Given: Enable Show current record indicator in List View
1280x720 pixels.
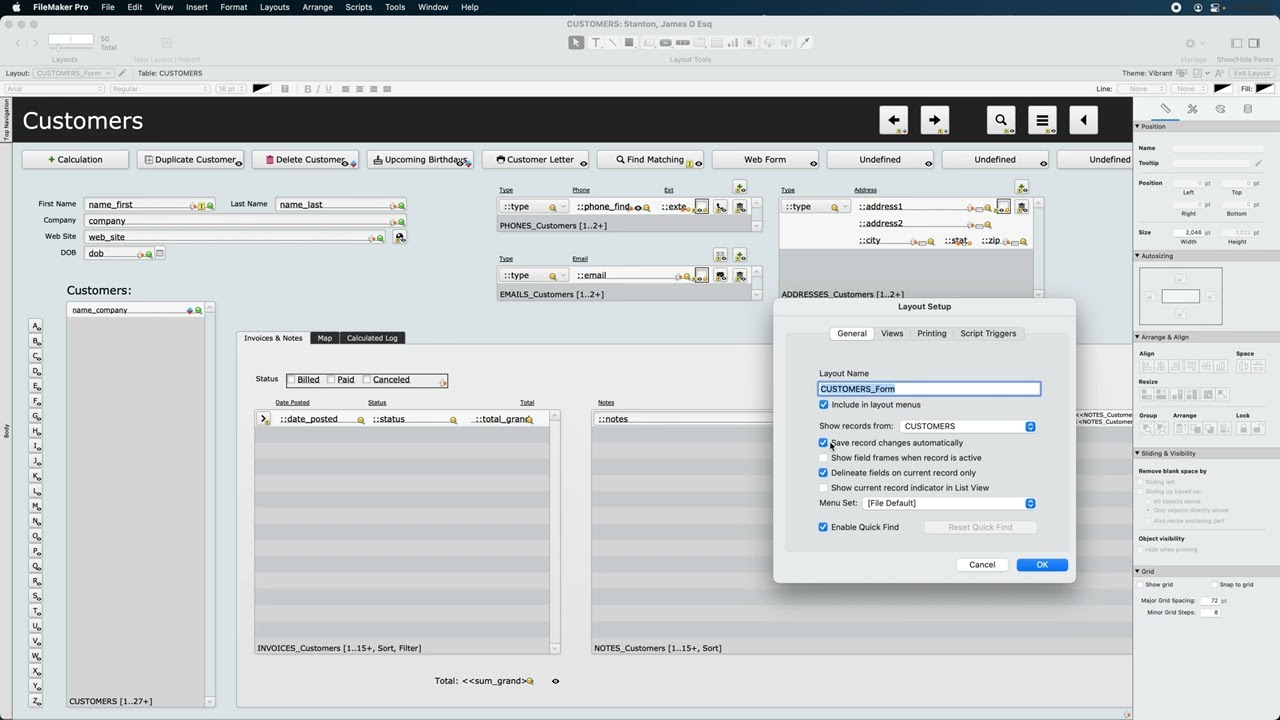Looking at the screenshot, I should [x=824, y=488].
